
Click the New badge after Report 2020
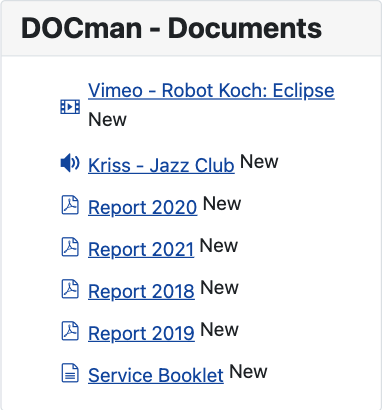(222, 204)
